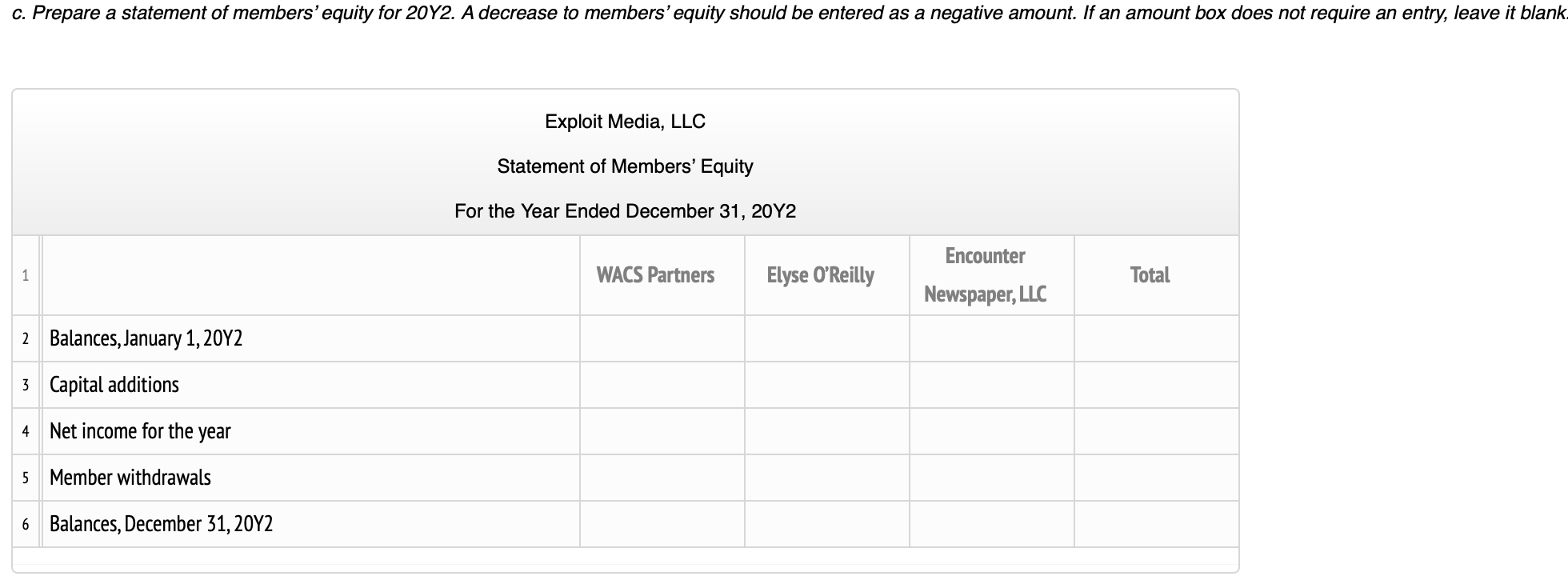Click the WACS Partners cell for Balances, December 31
Screen dimensions: 1568x576
[x=662, y=524]
